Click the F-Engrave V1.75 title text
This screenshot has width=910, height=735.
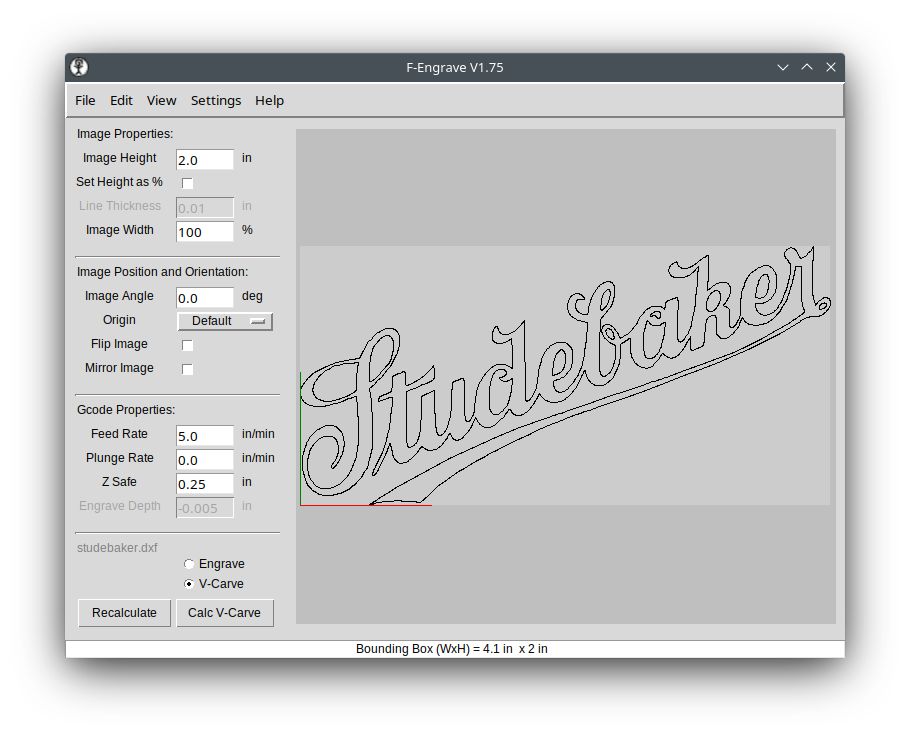pyautogui.click(x=454, y=67)
